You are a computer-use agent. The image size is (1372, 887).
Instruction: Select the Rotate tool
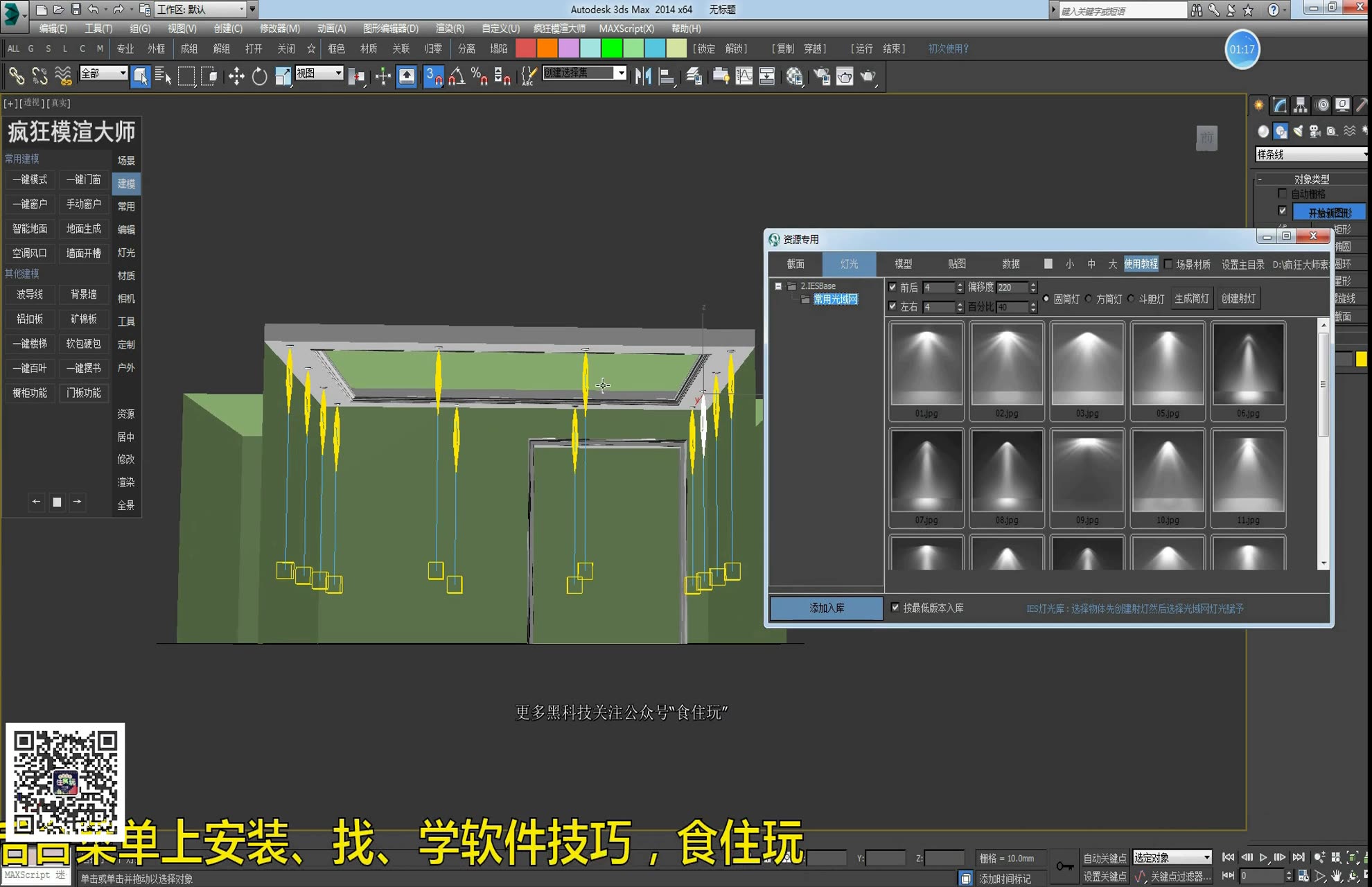tap(259, 76)
